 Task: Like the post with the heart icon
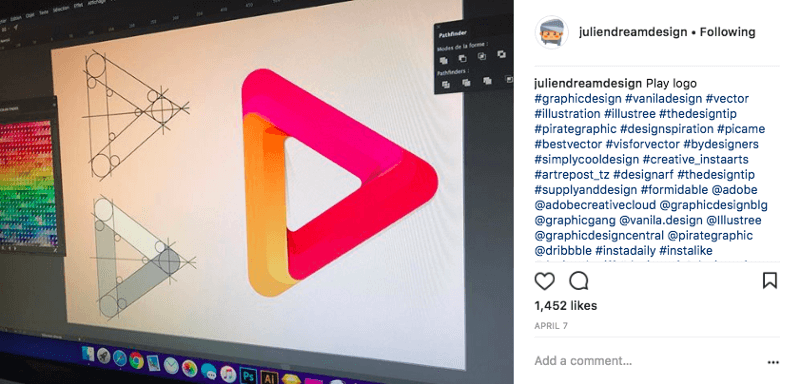544,281
